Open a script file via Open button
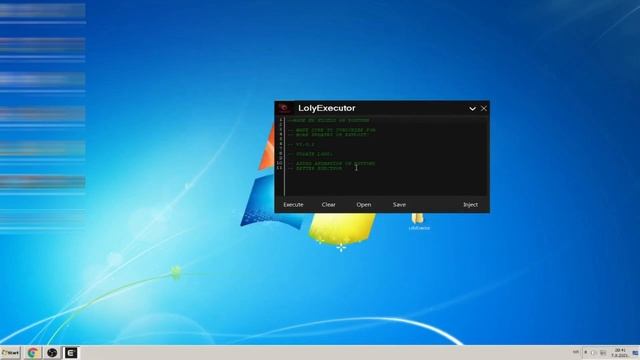The width and height of the screenshot is (640, 360). point(363,204)
